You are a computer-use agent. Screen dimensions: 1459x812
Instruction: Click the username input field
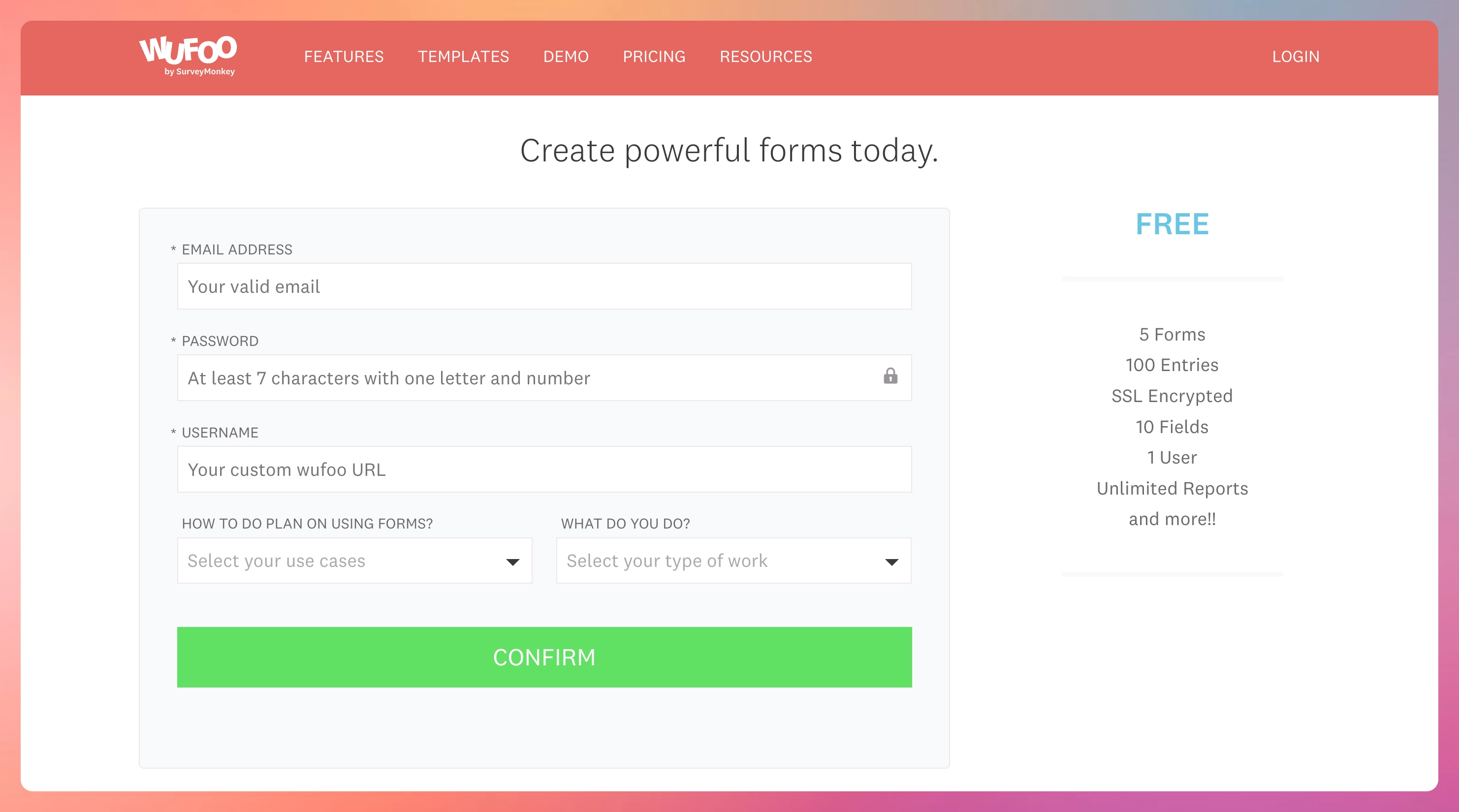click(x=544, y=469)
